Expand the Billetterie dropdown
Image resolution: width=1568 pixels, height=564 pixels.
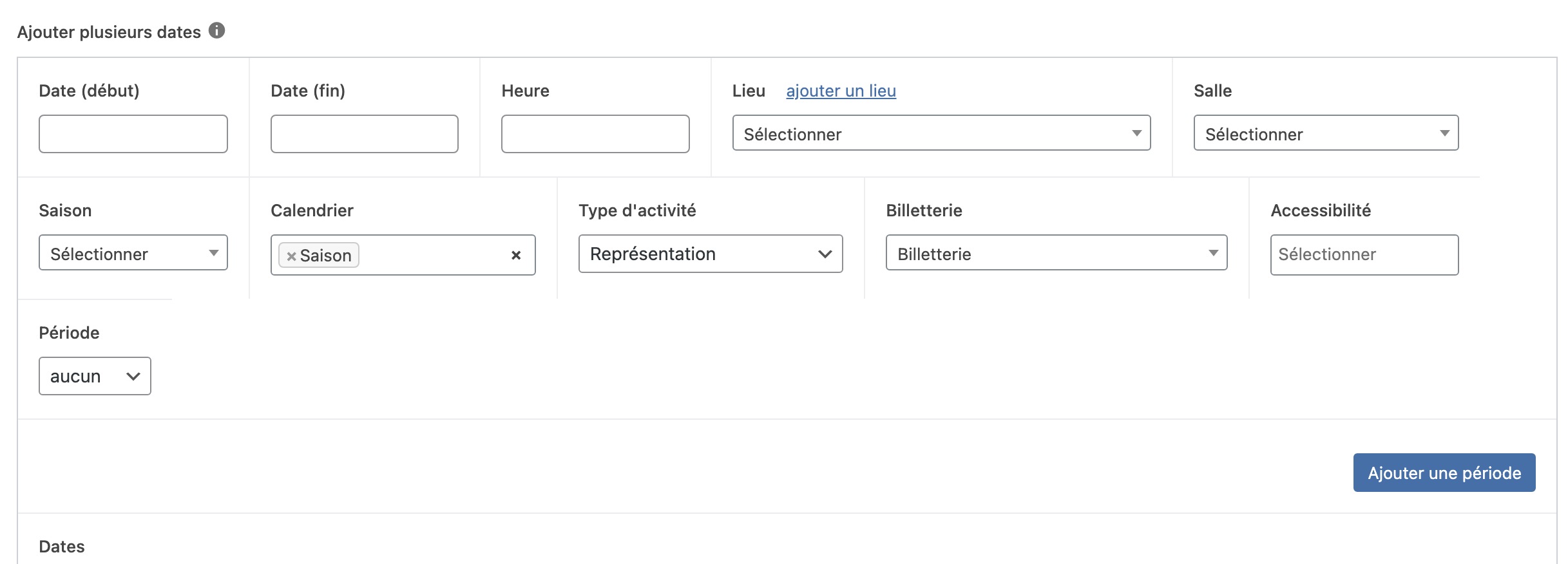pyautogui.click(x=1056, y=253)
